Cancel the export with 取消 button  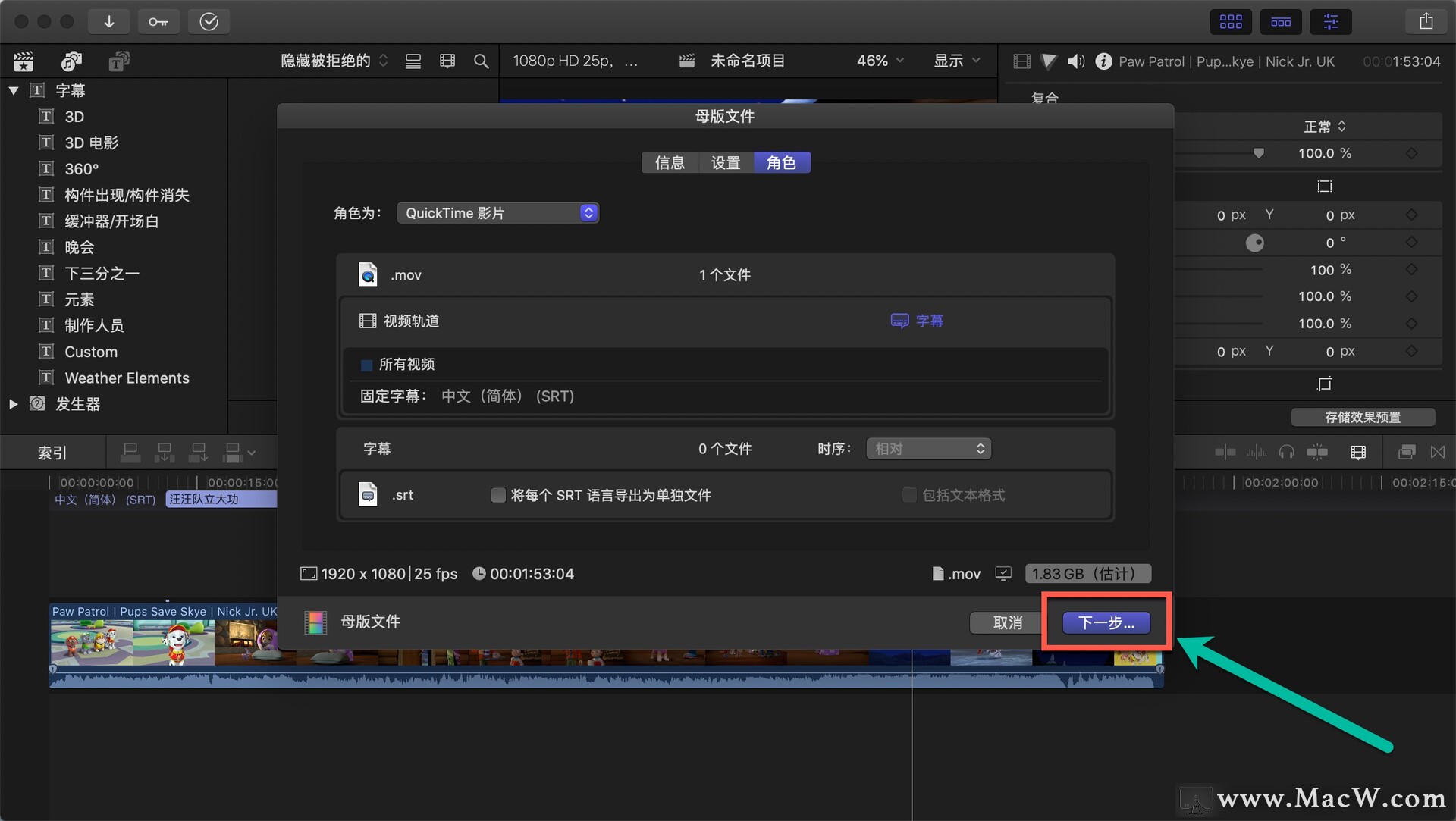tap(1006, 622)
